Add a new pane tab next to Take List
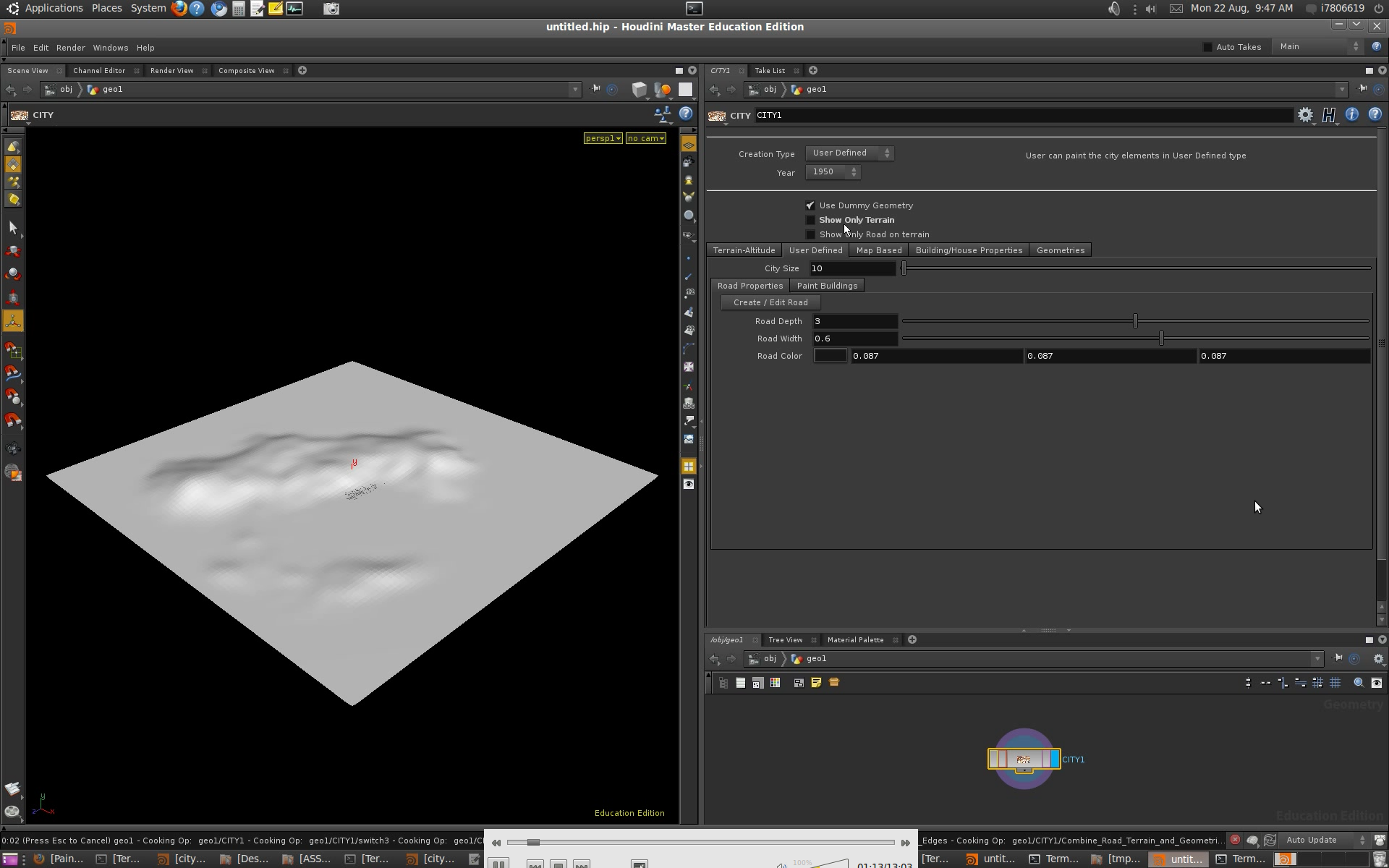1389x868 pixels. tap(813, 70)
